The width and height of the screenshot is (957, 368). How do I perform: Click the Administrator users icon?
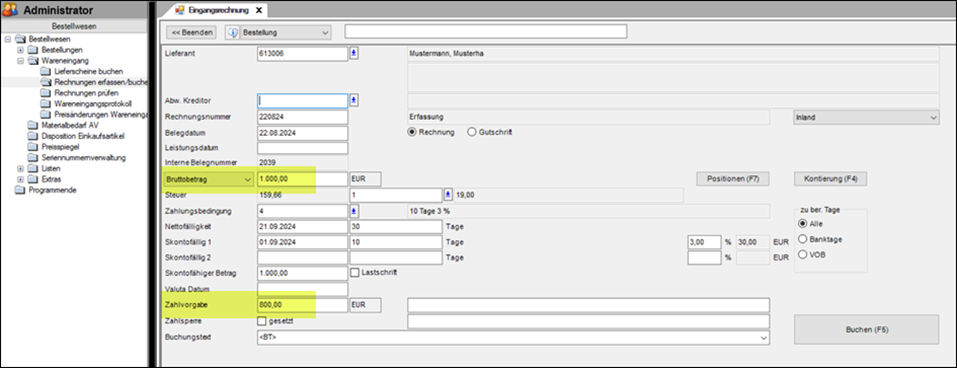[10, 10]
